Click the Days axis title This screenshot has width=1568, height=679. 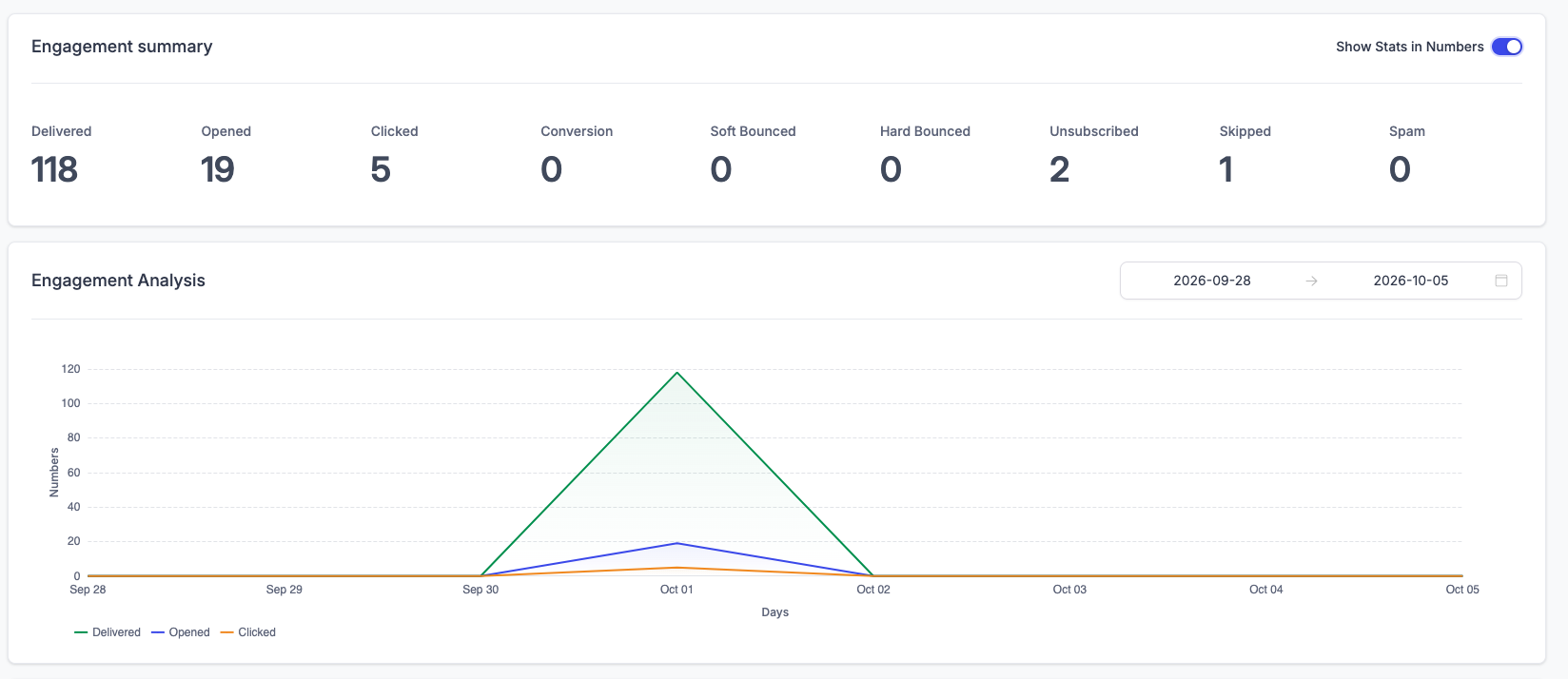pyautogui.click(x=774, y=612)
